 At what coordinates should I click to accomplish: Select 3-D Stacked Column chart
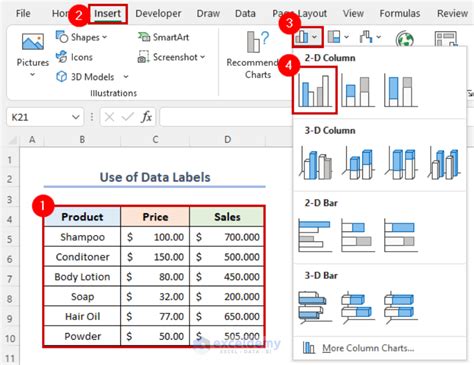click(x=358, y=164)
